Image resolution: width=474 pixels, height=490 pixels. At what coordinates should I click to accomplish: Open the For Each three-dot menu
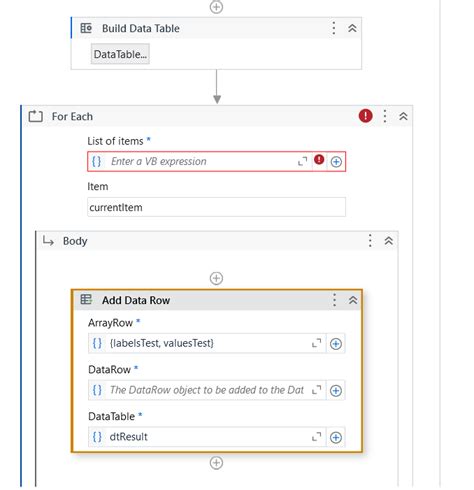point(385,116)
